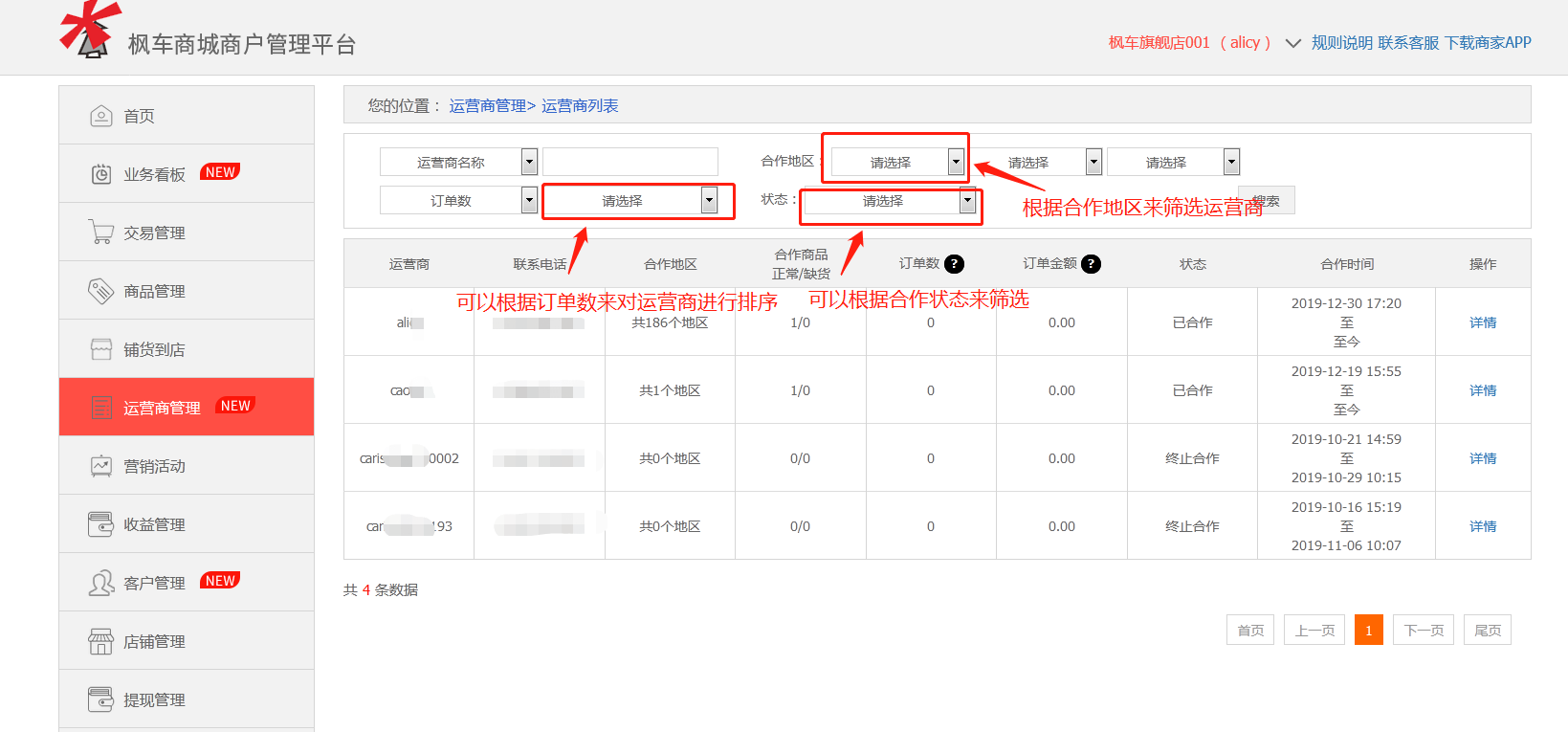Click the clock icon beside 业务看板

[x=100, y=174]
